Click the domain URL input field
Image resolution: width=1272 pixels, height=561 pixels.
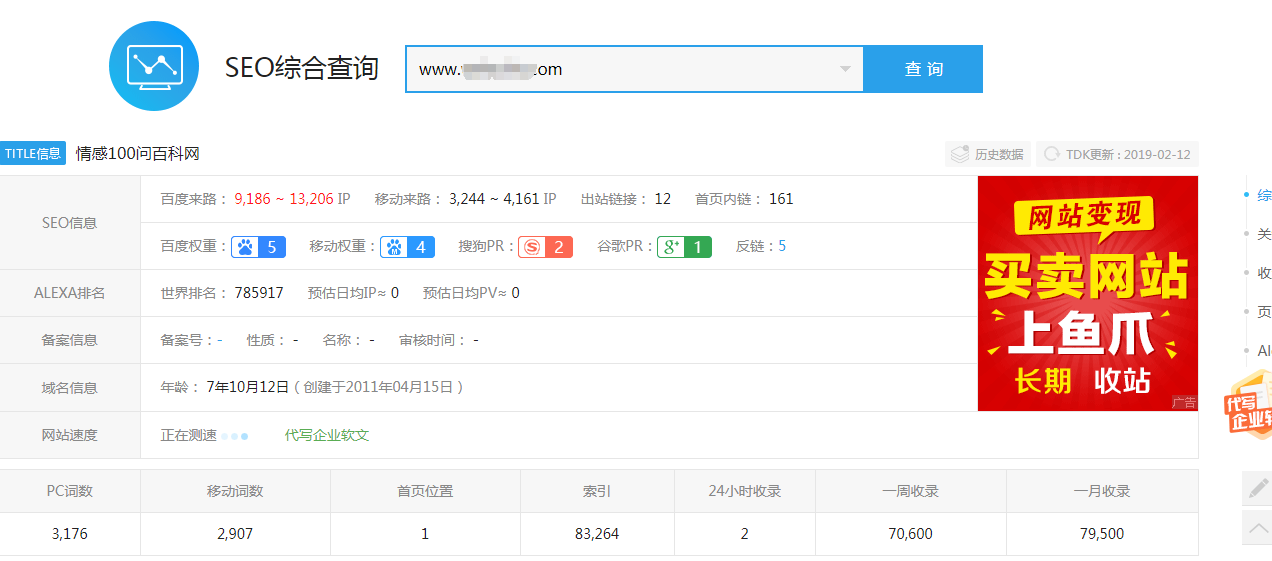(x=620, y=69)
